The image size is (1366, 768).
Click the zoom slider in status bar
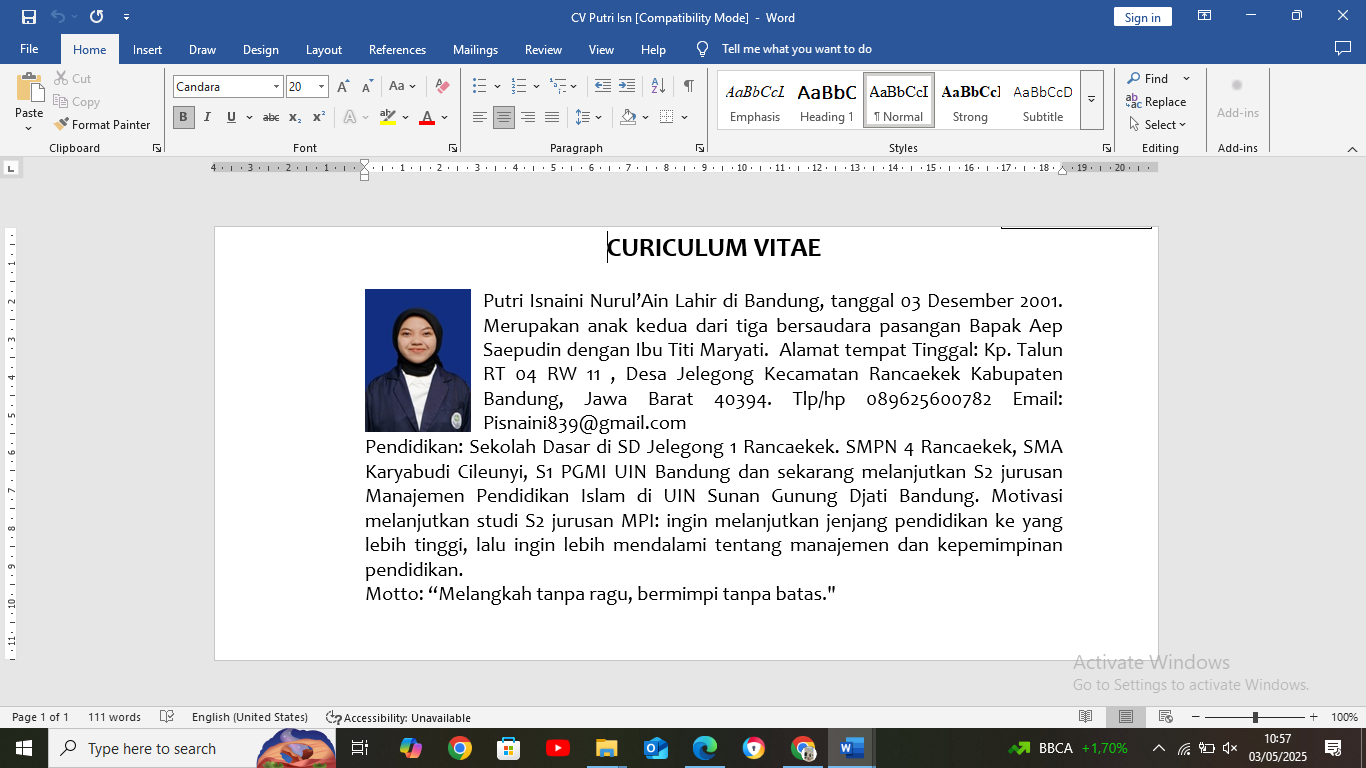tap(1255, 717)
